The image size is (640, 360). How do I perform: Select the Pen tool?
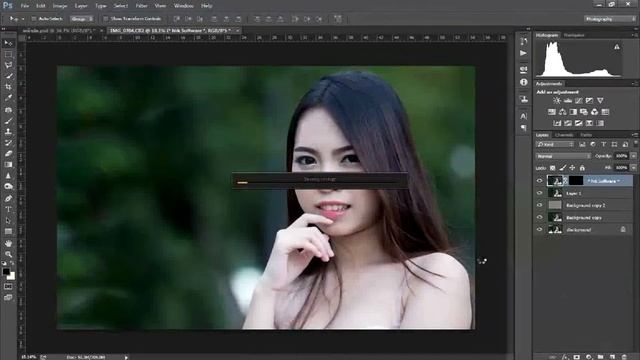tap(8, 199)
